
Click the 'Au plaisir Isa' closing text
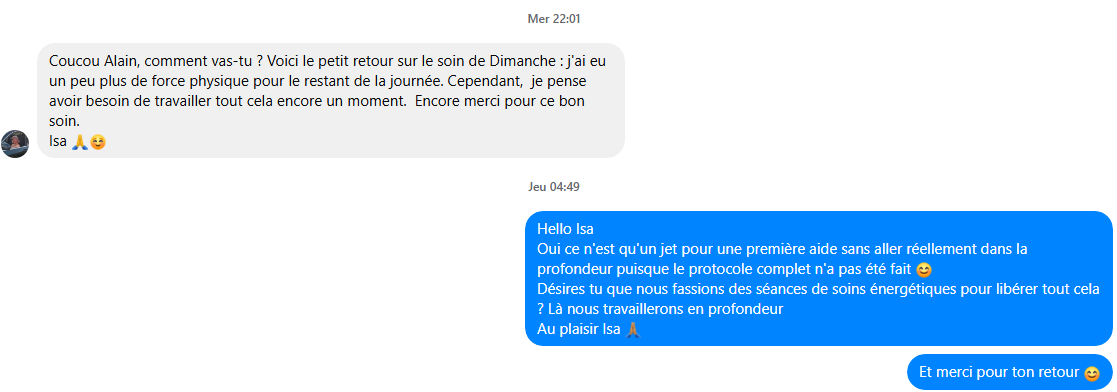tap(579, 330)
